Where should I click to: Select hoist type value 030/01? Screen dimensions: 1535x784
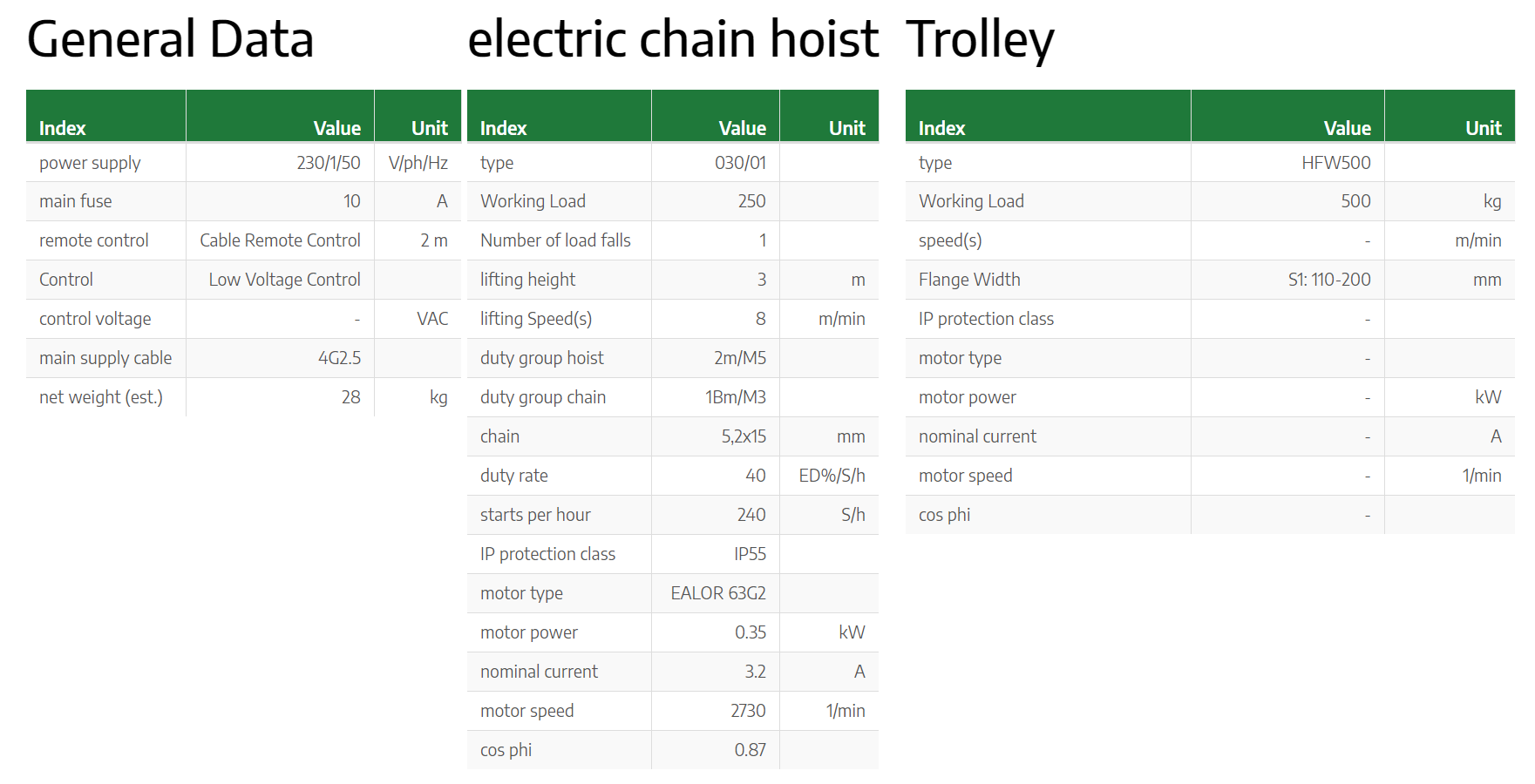(740, 163)
